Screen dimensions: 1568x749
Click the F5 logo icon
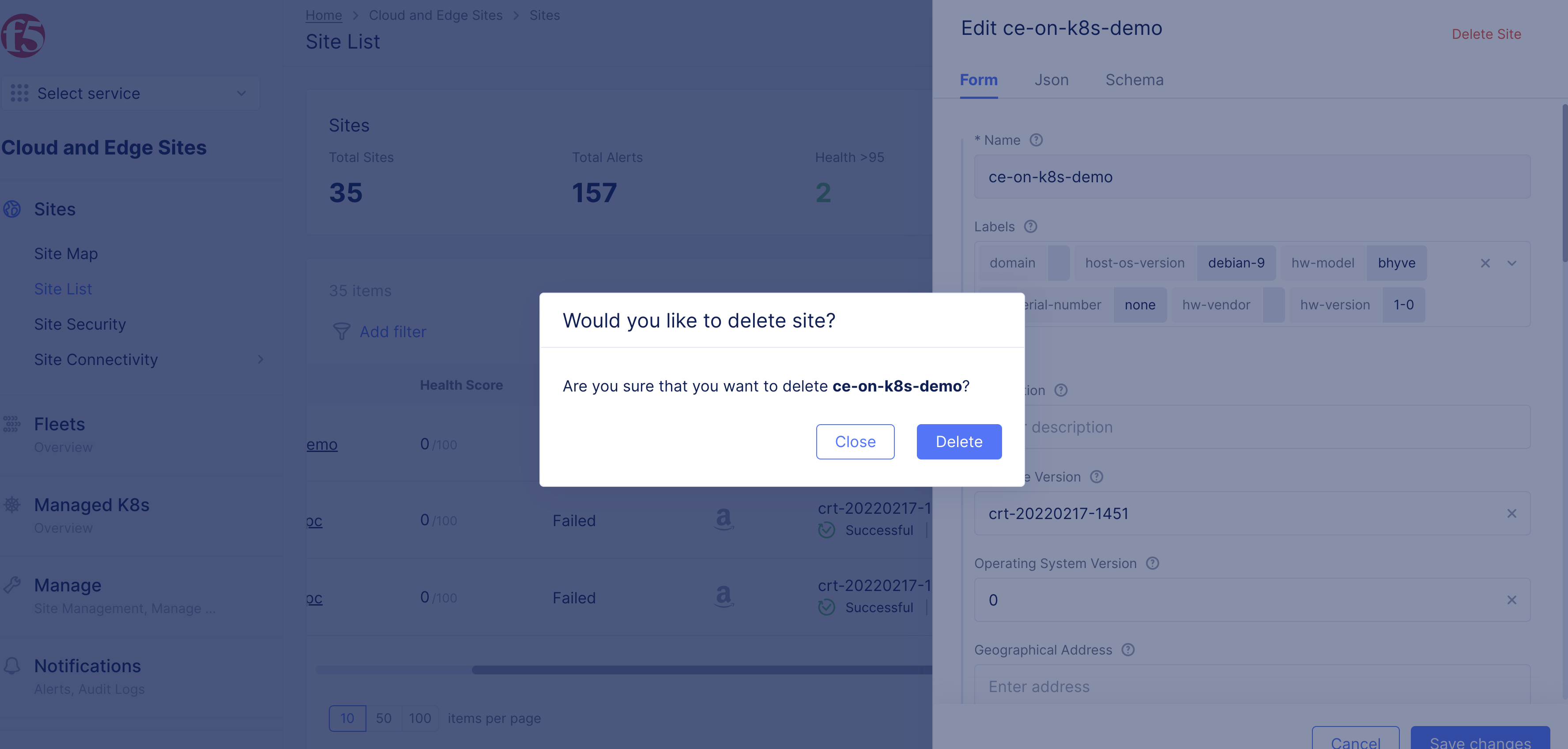click(23, 36)
